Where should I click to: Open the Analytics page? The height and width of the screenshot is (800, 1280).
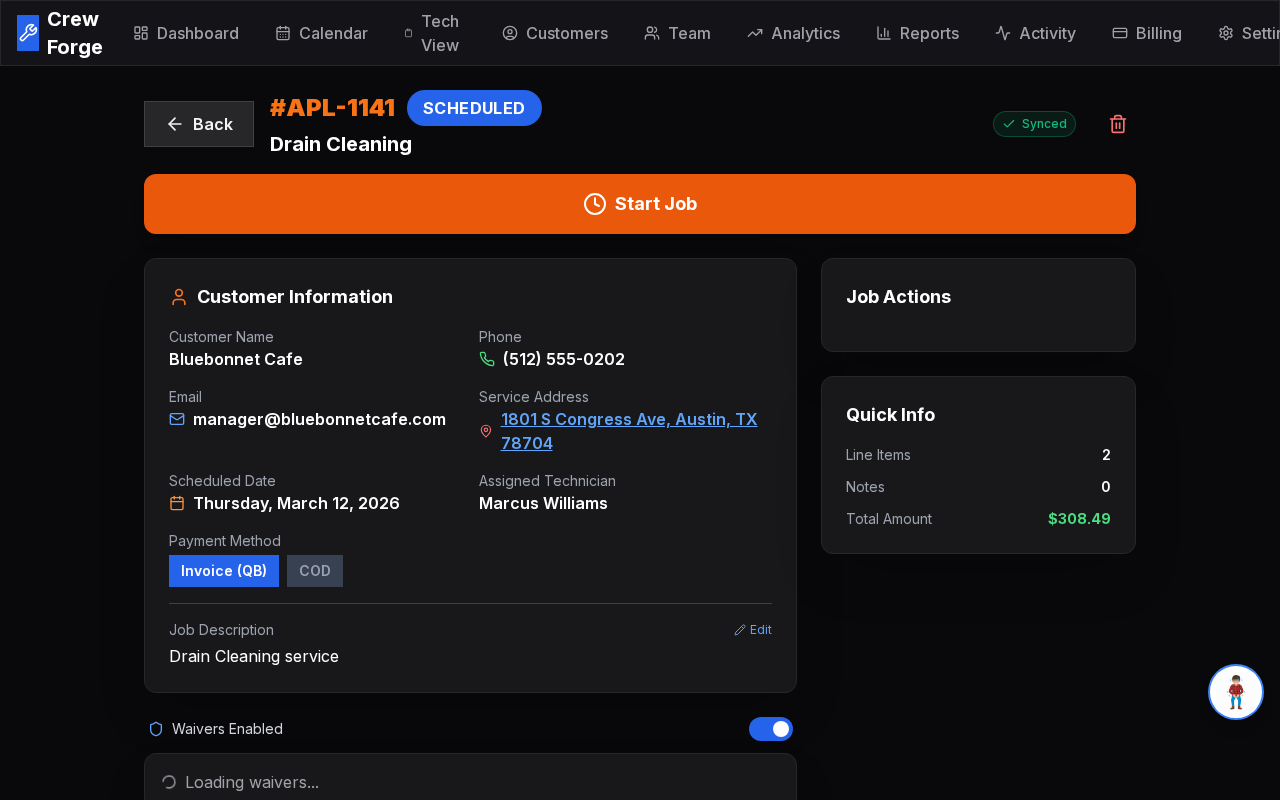794,33
